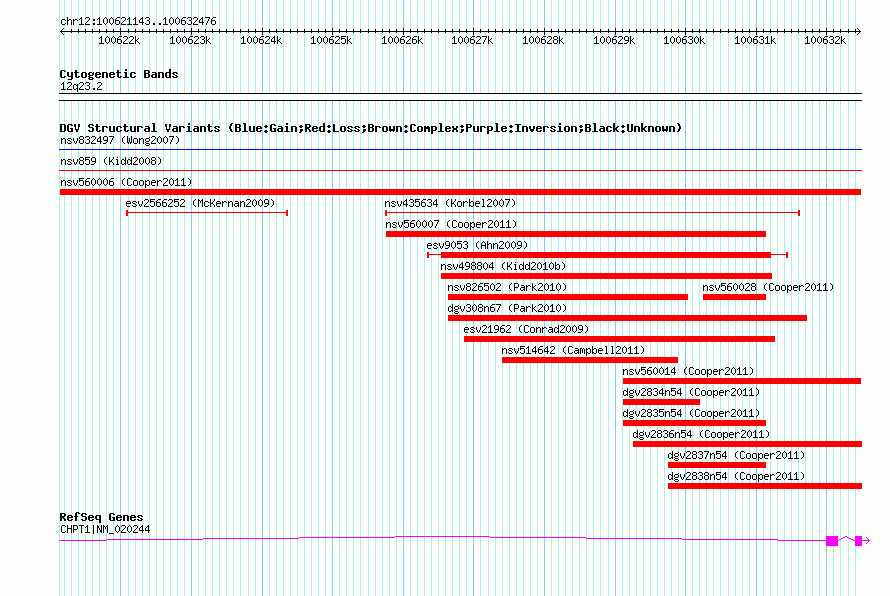Click the 100627k ruler label
890x596 pixels.
(x=472, y=40)
